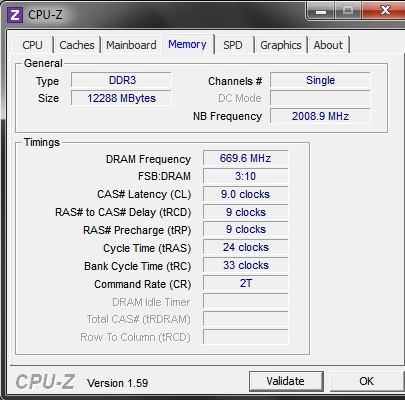
Task: Click the NB Frequency label
Action: pos(227,116)
